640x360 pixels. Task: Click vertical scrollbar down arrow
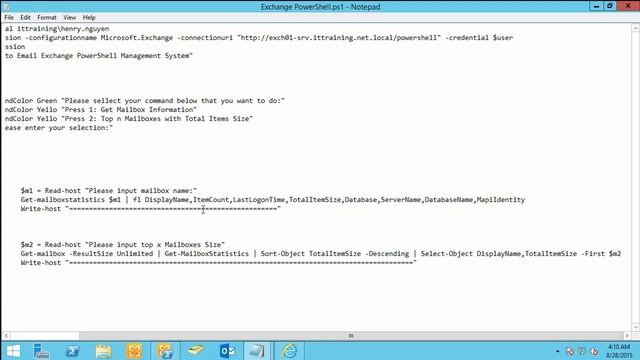(636, 327)
